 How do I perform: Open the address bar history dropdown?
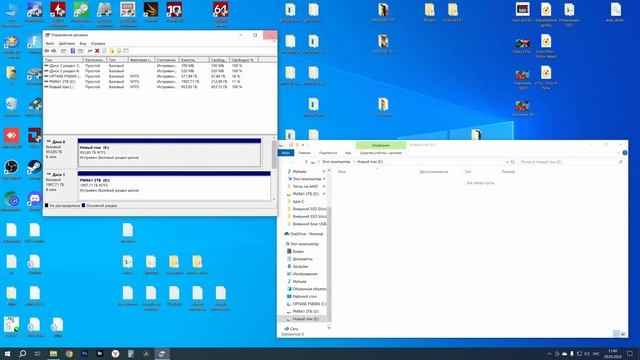[507, 162]
